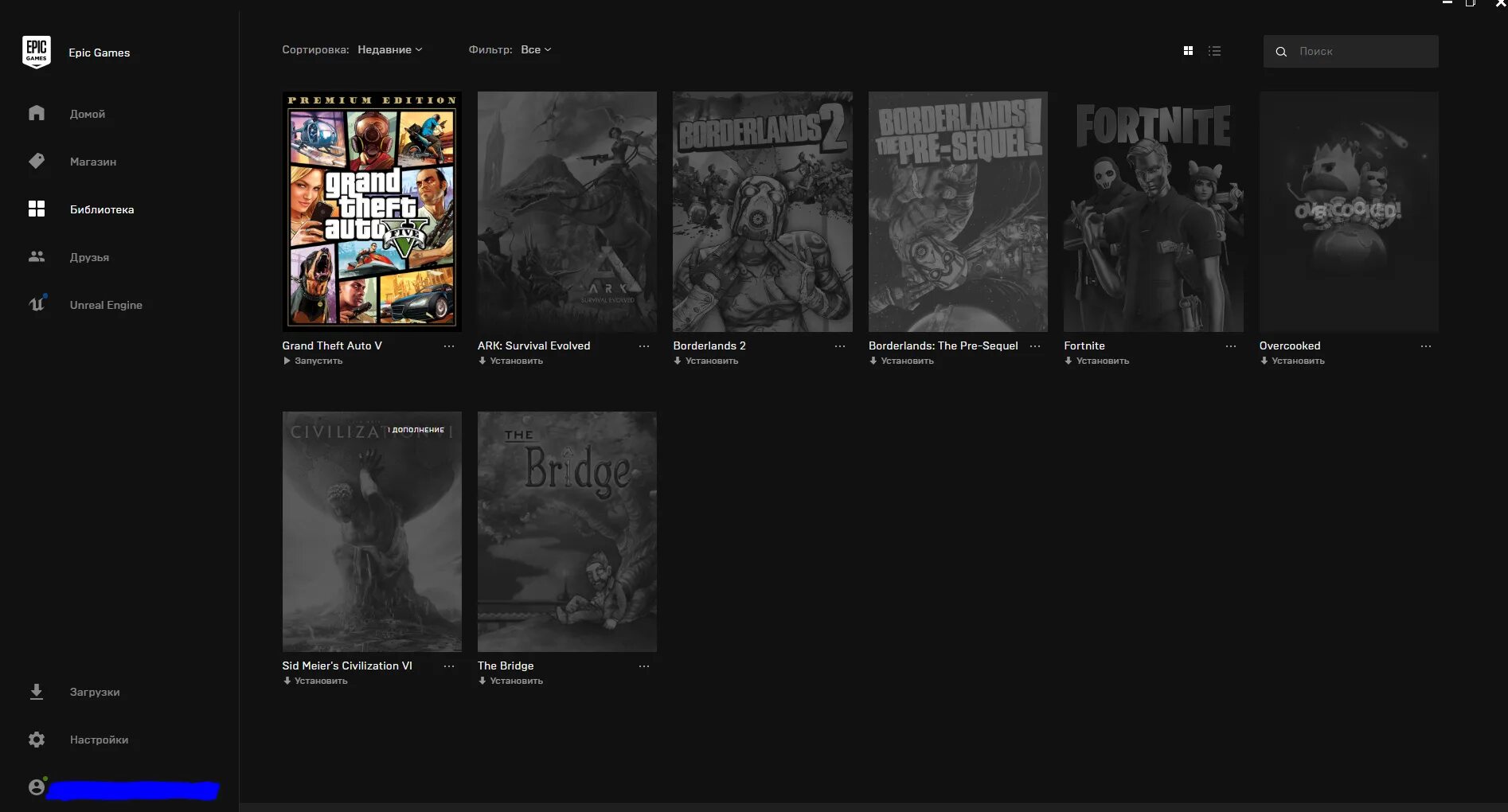The image size is (1508, 812).
Task: Select the Grand Theft Auto V cover
Action: (372, 212)
